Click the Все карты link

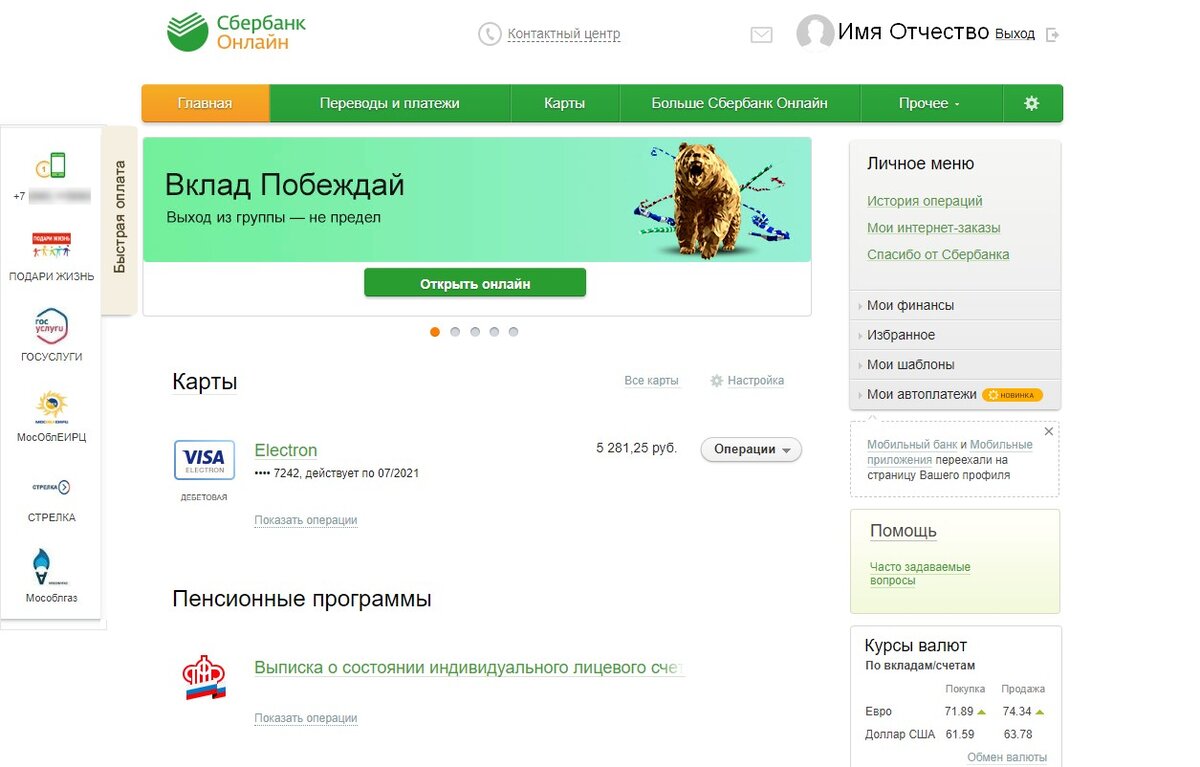(x=651, y=381)
